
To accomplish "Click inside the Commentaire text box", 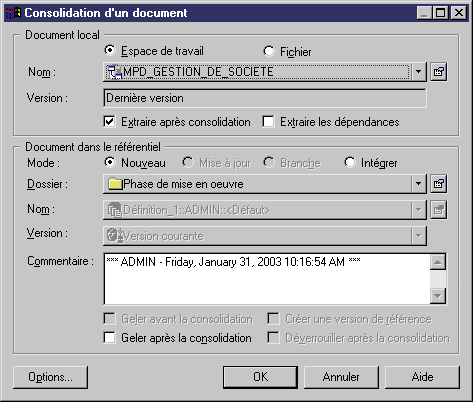I will point(267,279).
